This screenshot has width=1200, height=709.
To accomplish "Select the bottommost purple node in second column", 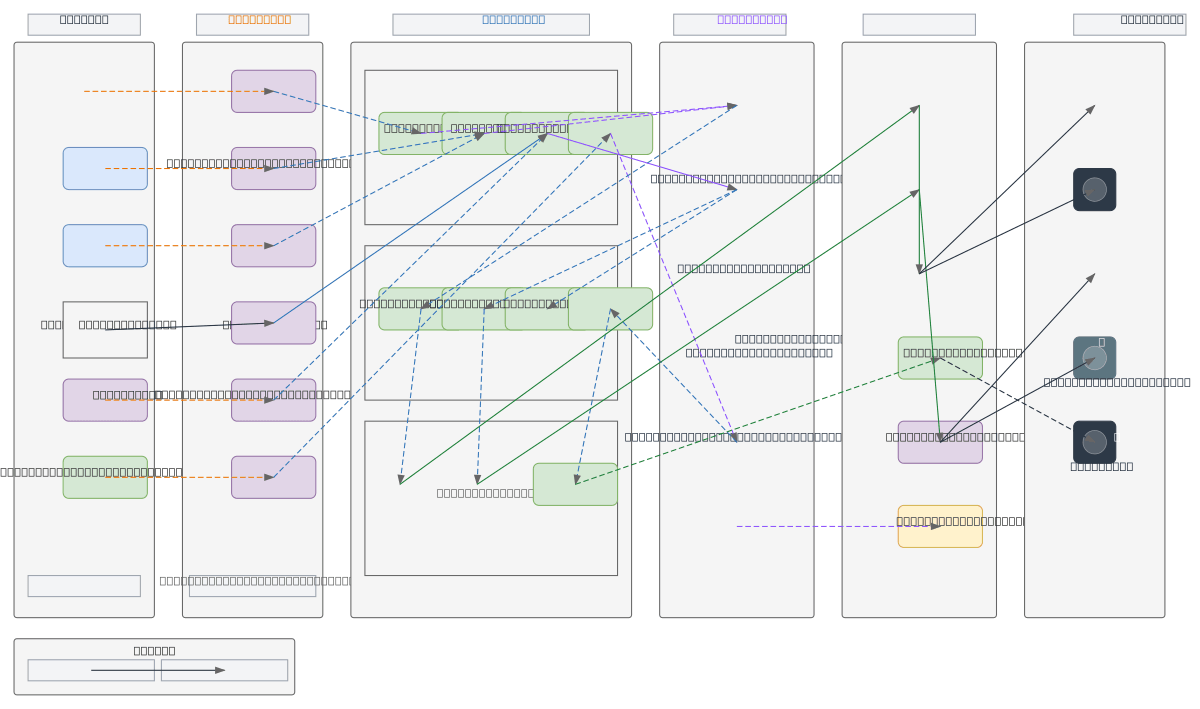I will coord(273,477).
